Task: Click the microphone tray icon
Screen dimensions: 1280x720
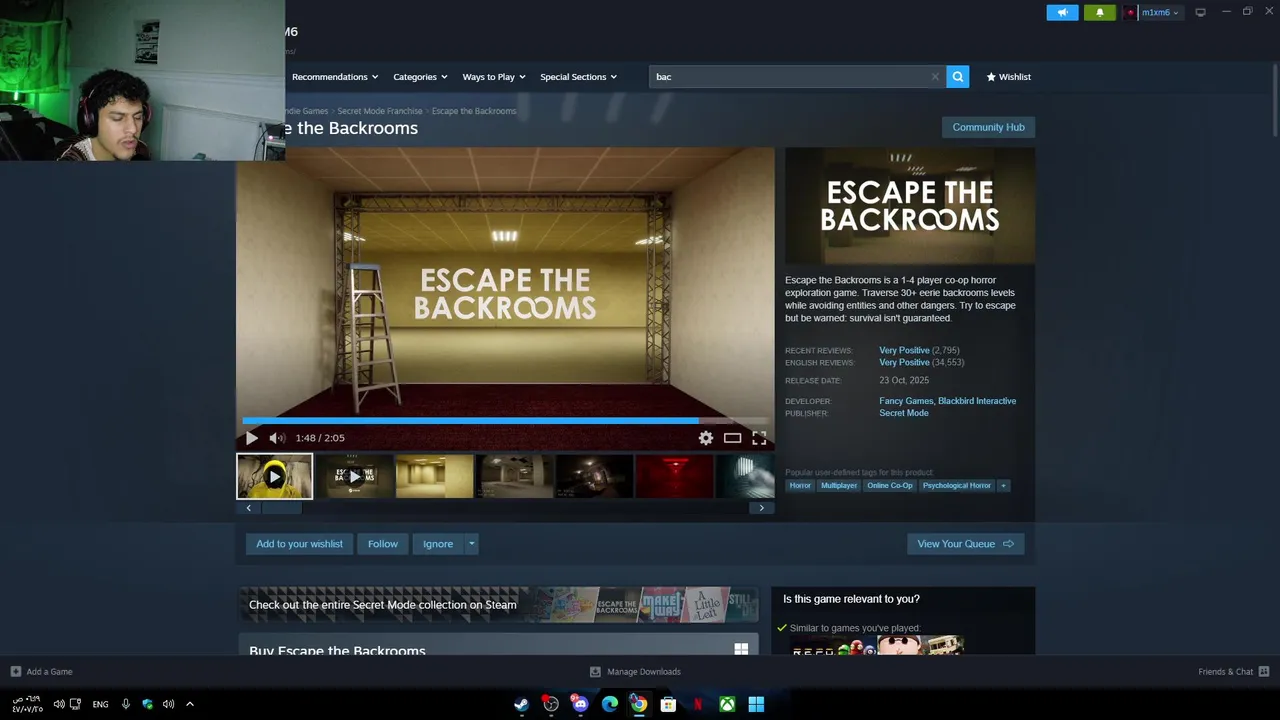Action: (x=125, y=704)
